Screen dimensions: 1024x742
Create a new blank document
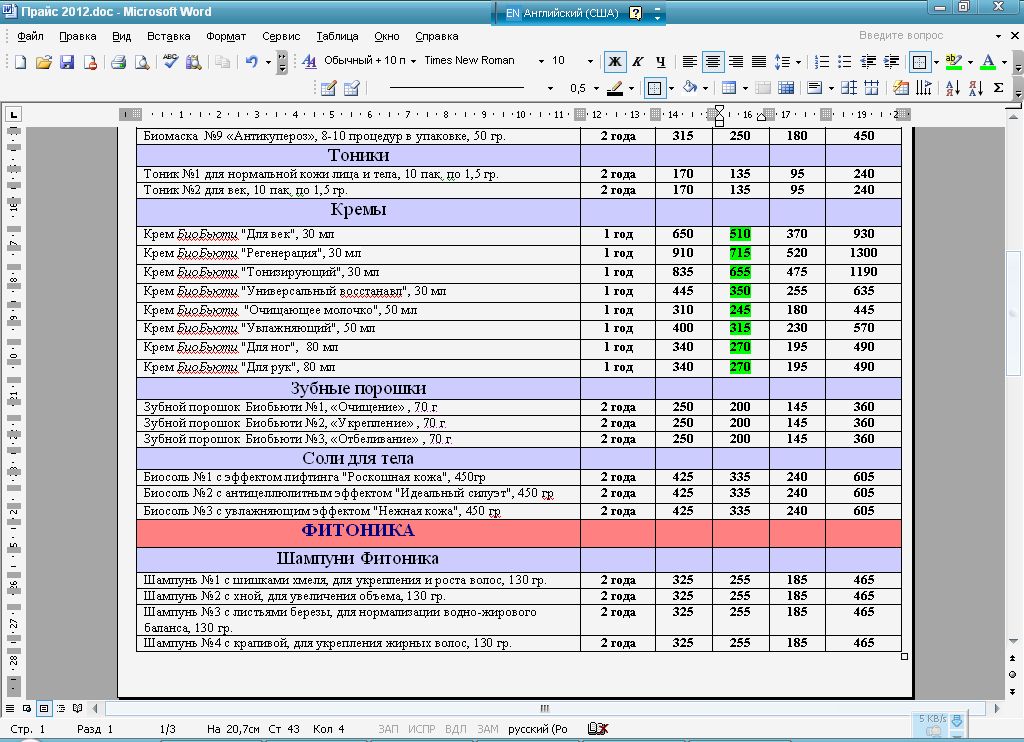coord(20,62)
